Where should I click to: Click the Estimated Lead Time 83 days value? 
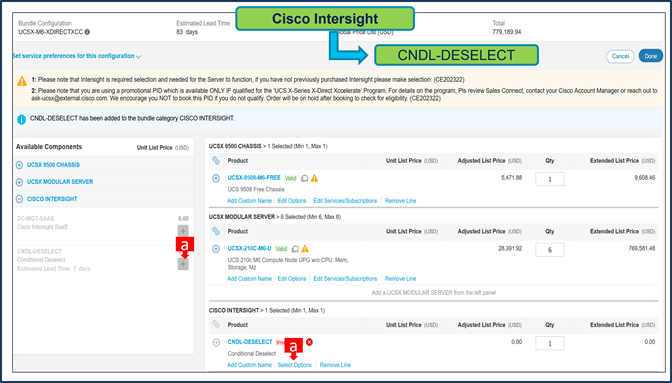tap(187, 32)
